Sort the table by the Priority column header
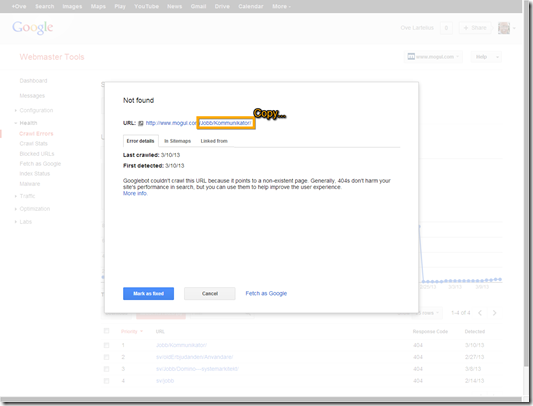This screenshot has height=406, width=533. 132,332
